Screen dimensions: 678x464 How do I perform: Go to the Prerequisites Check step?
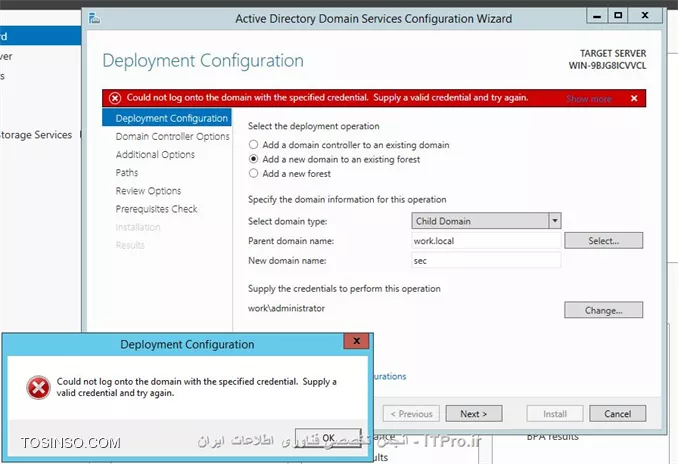click(x=156, y=209)
